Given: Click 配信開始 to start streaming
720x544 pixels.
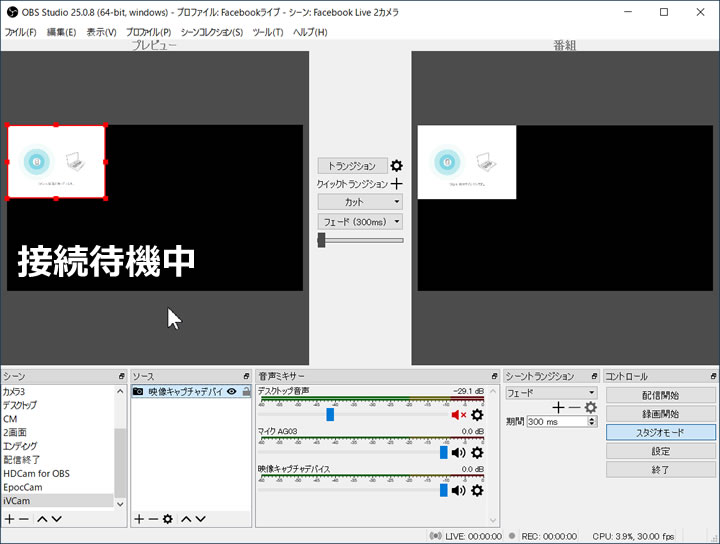Looking at the screenshot, I should click(x=660, y=395).
